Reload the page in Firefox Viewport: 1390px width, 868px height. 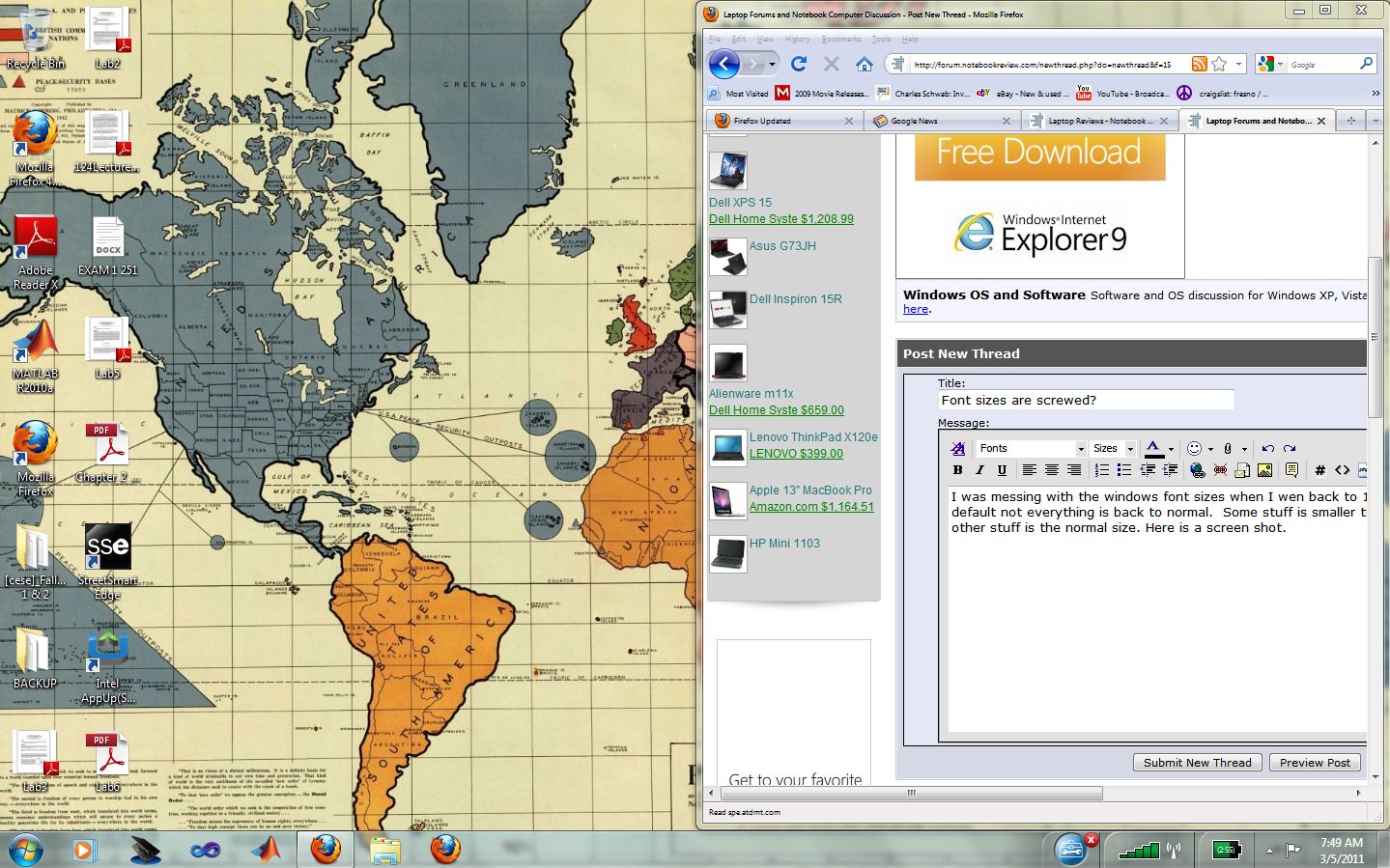point(799,64)
